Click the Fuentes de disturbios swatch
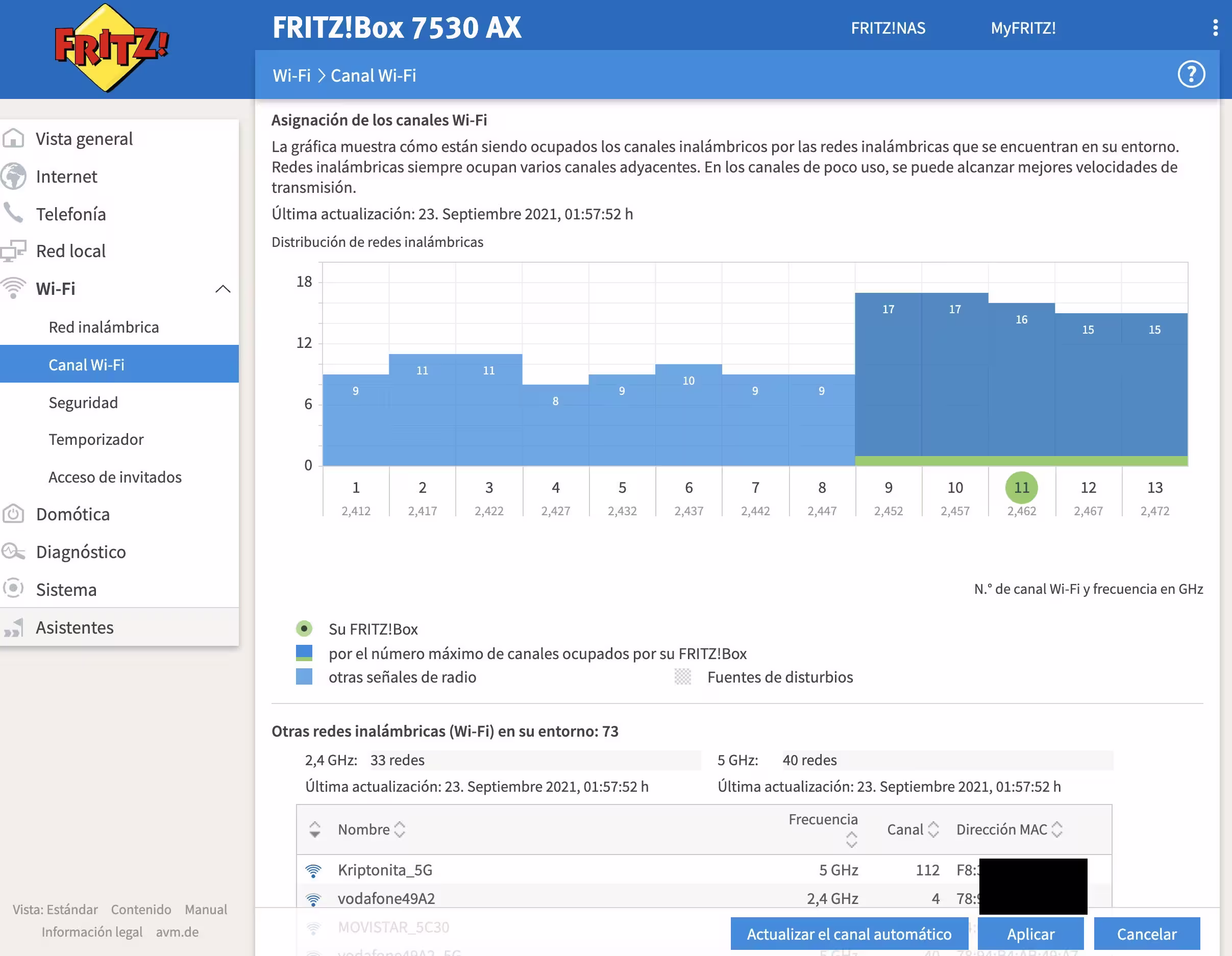 tap(682, 676)
